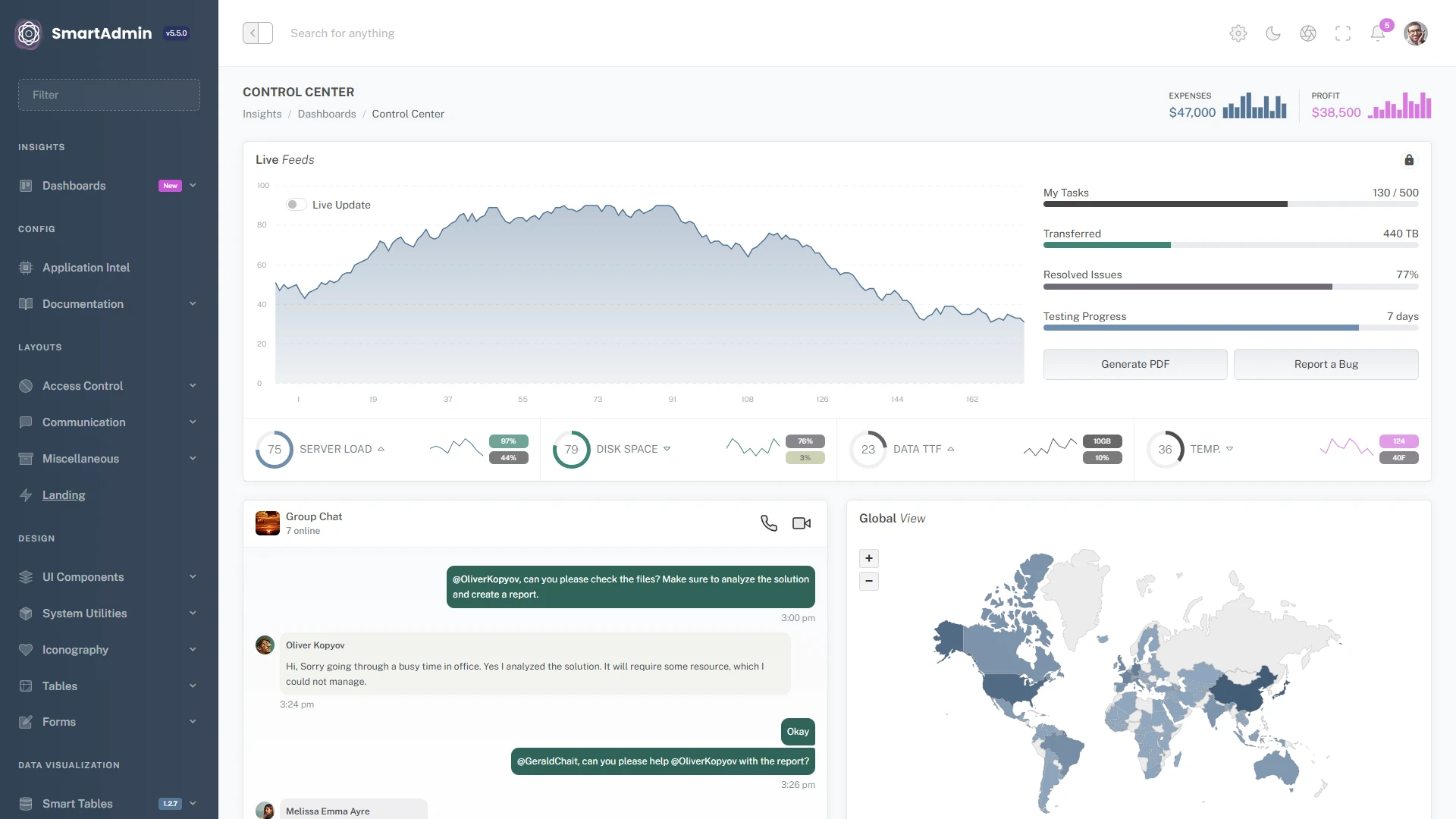Open the Tables menu item
Image resolution: width=1456 pixels, height=819 pixels.
(x=109, y=686)
